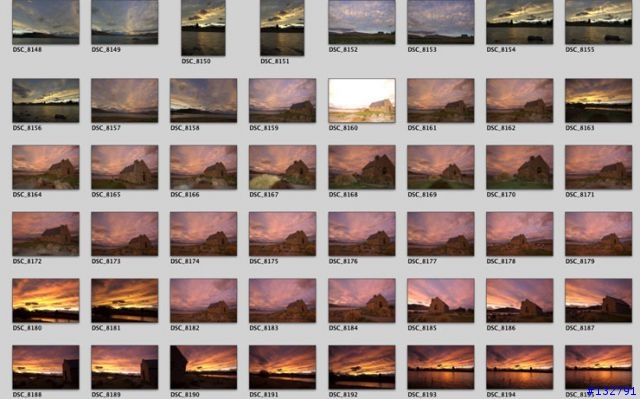Choose photo DSC_8159

tap(282, 100)
